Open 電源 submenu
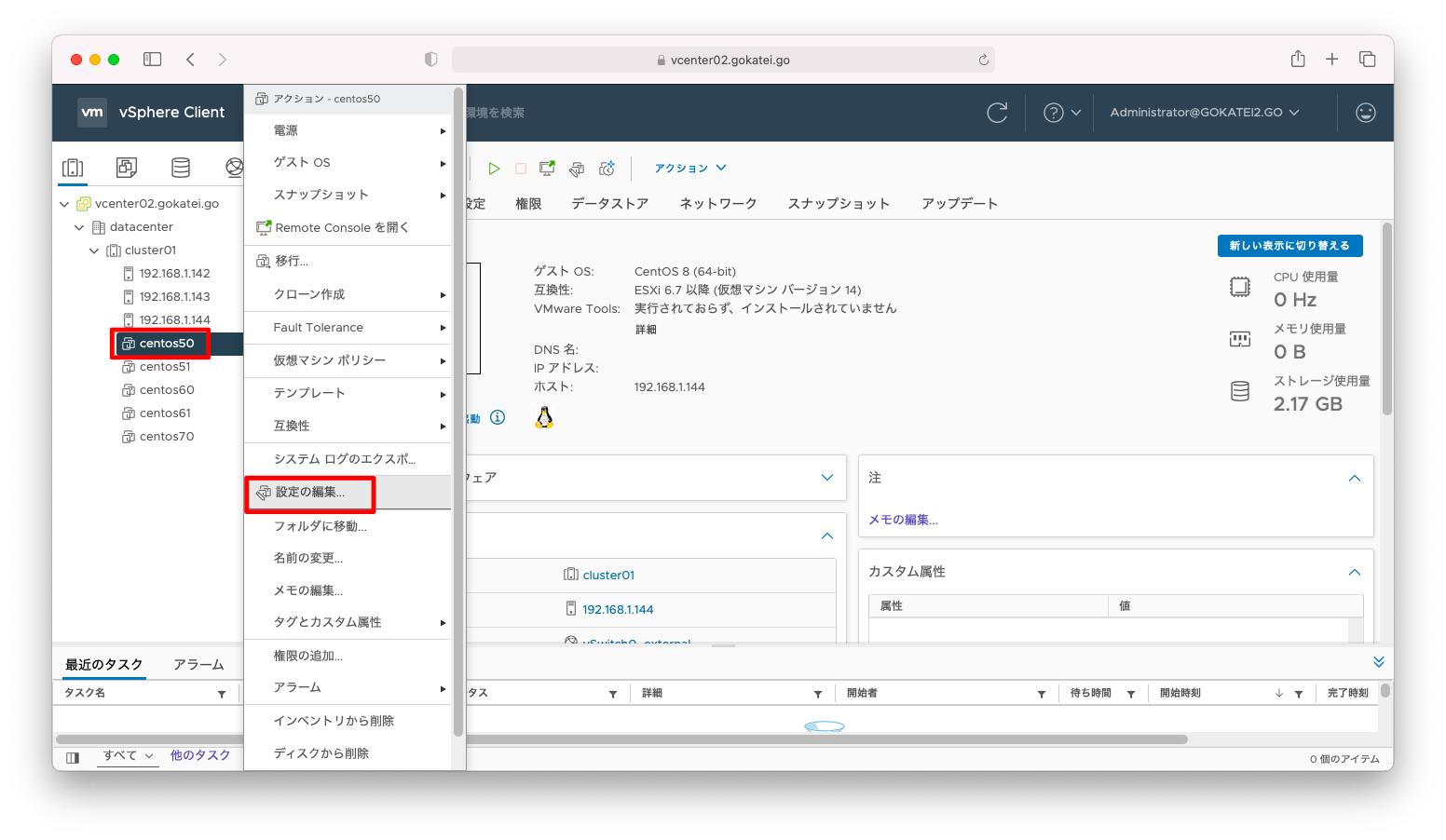Viewport: 1446px width, 840px height. 348,130
